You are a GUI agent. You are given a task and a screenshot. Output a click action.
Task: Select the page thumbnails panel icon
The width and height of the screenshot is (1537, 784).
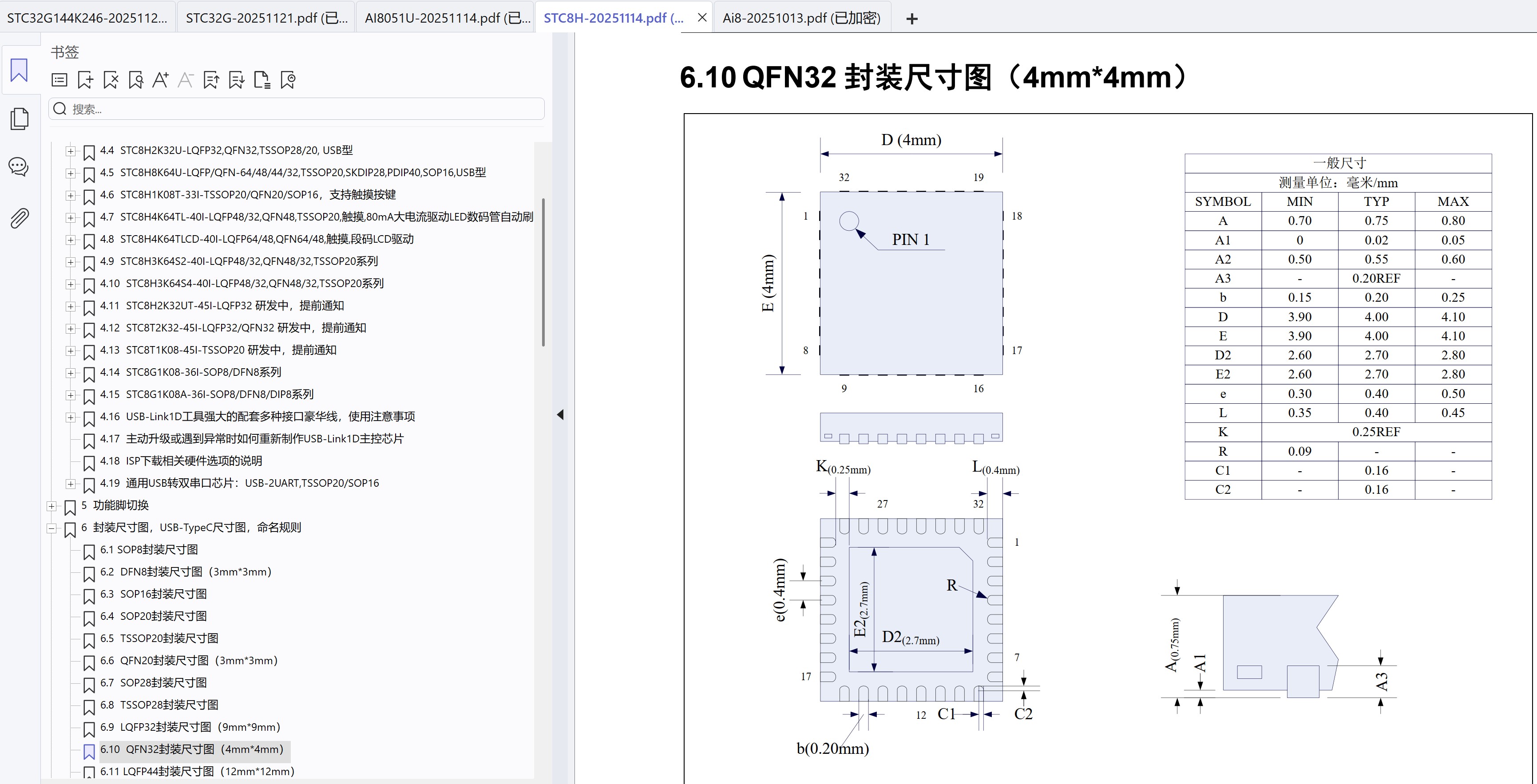click(x=20, y=118)
